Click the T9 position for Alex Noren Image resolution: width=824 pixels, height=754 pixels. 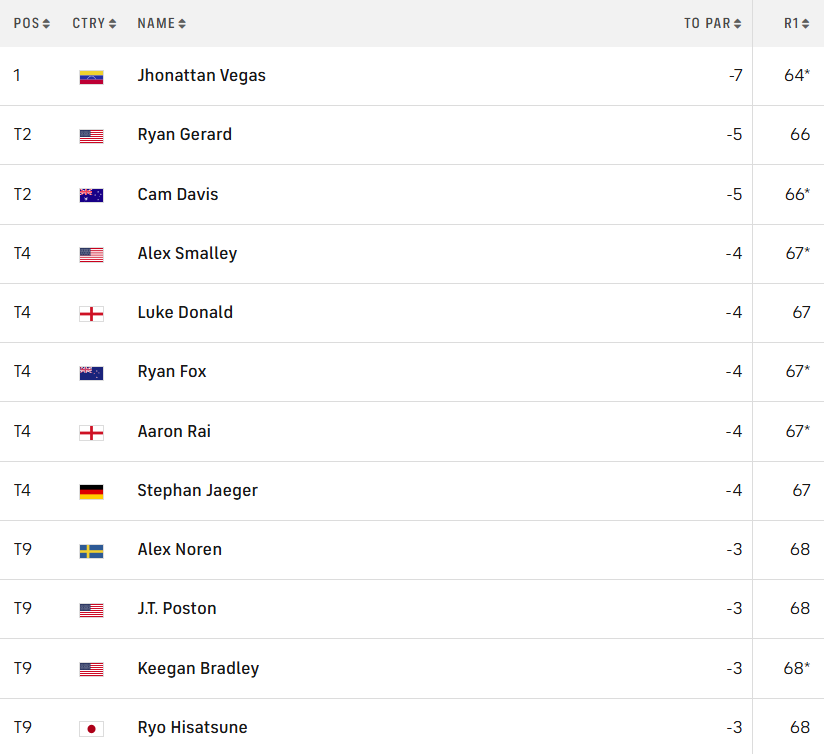[x=23, y=550]
